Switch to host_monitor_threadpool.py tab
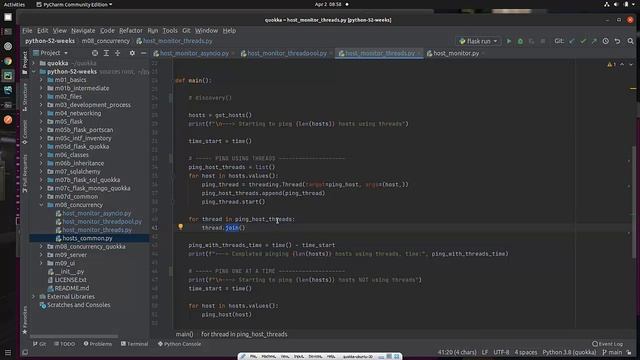 [287, 53]
